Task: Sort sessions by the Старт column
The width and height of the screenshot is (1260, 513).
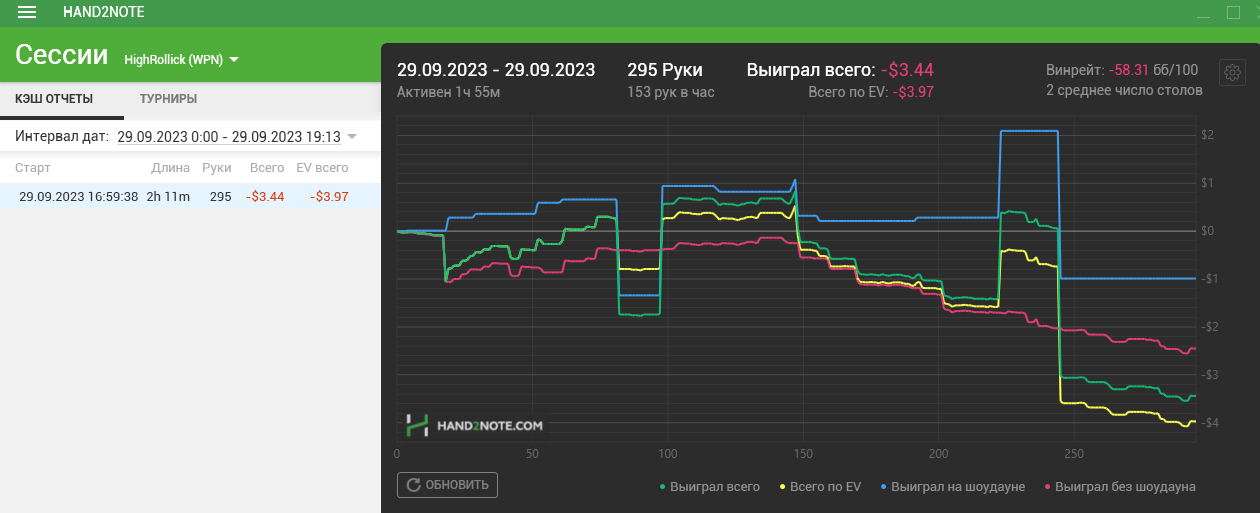Action: pyautogui.click(x=33, y=168)
